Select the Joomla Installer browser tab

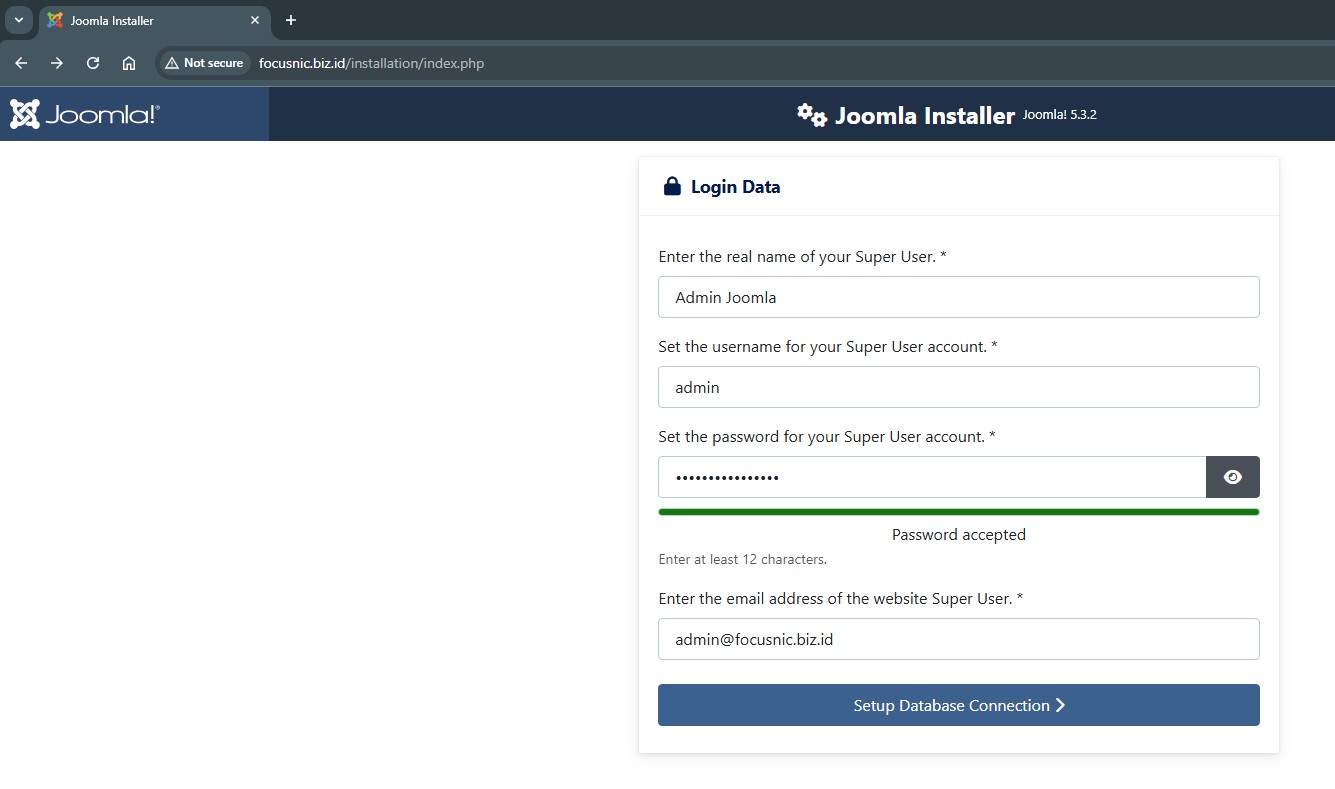(x=140, y=20)
